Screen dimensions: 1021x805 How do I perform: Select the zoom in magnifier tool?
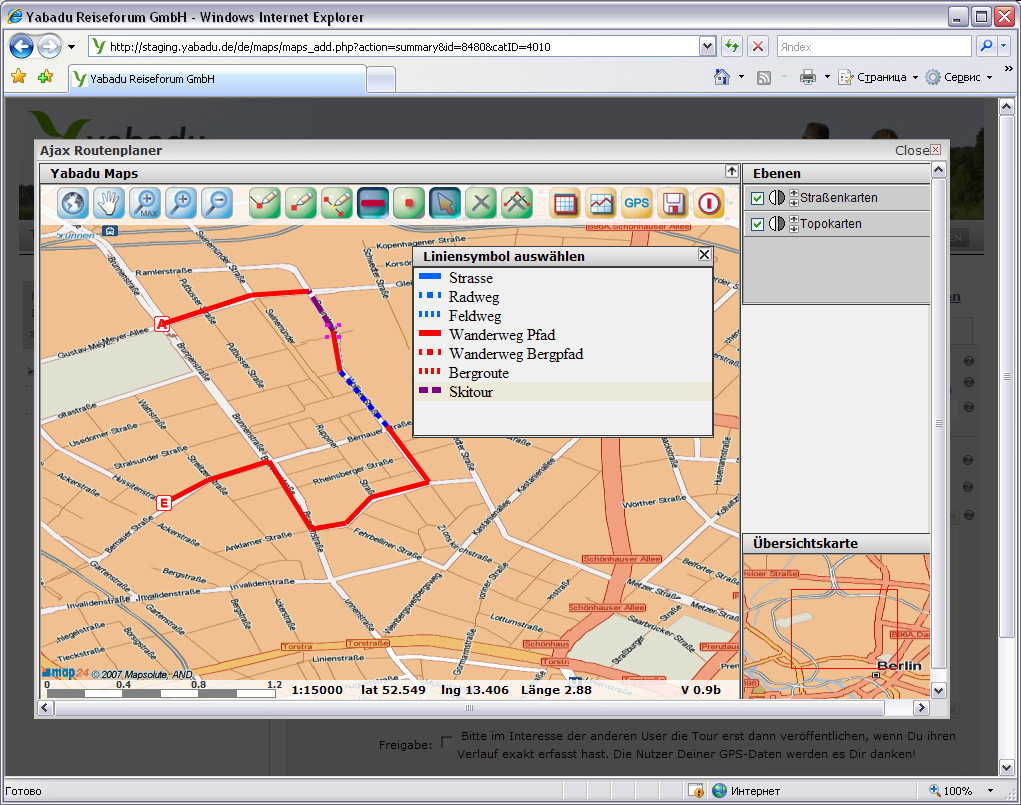(x=181, y=203)
